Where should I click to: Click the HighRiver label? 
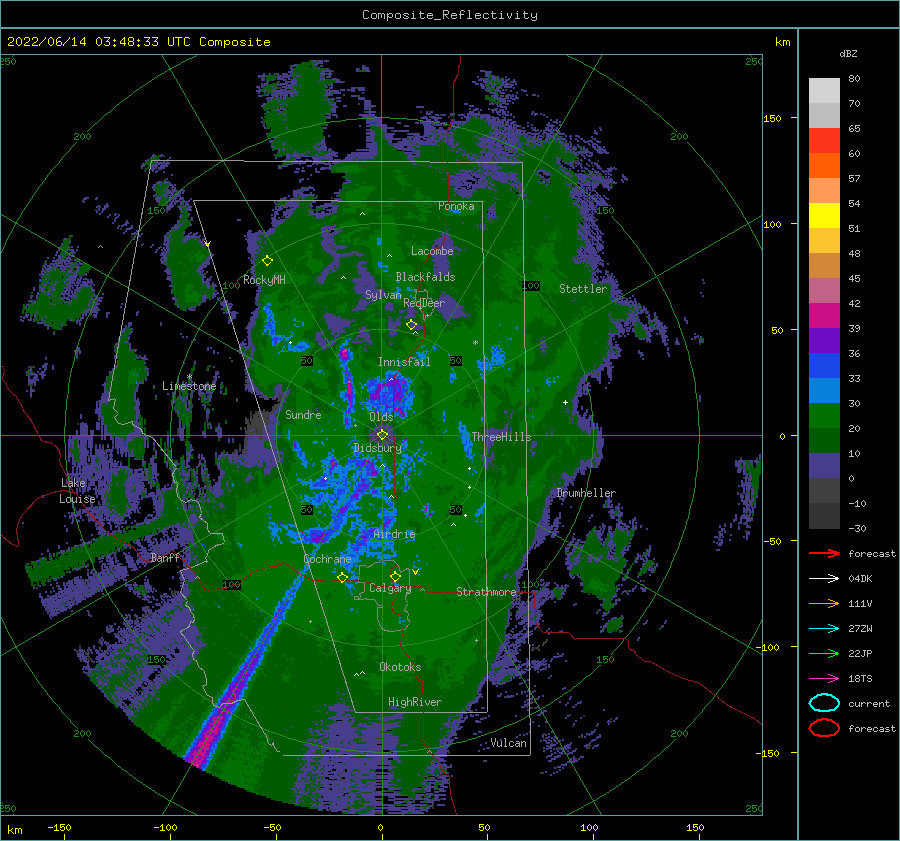pyautogui.click(x=415, y=702)
